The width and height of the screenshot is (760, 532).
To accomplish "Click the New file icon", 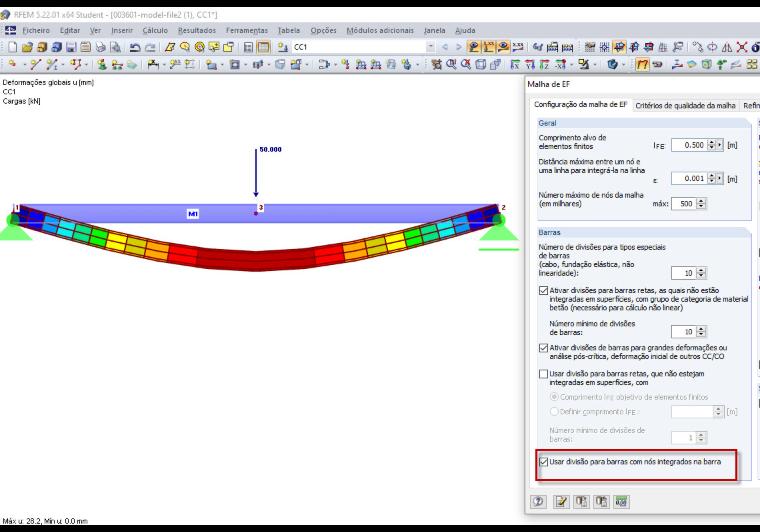I will click(x=13, y=47).
